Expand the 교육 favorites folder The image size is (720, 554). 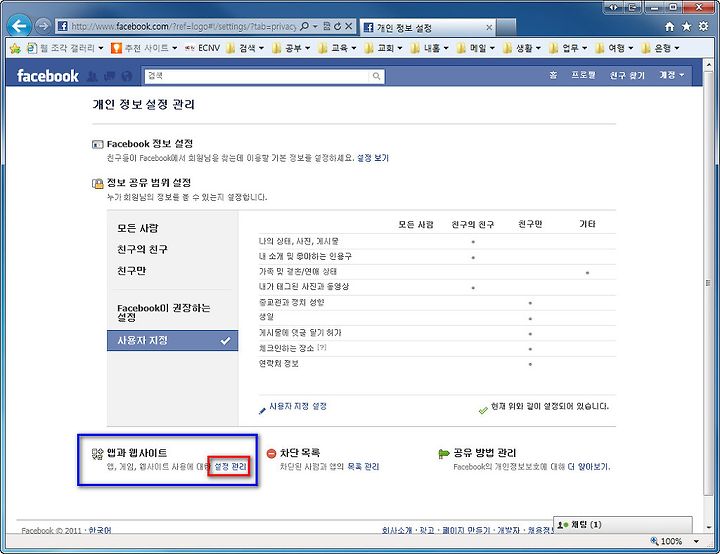coord(337,48)
